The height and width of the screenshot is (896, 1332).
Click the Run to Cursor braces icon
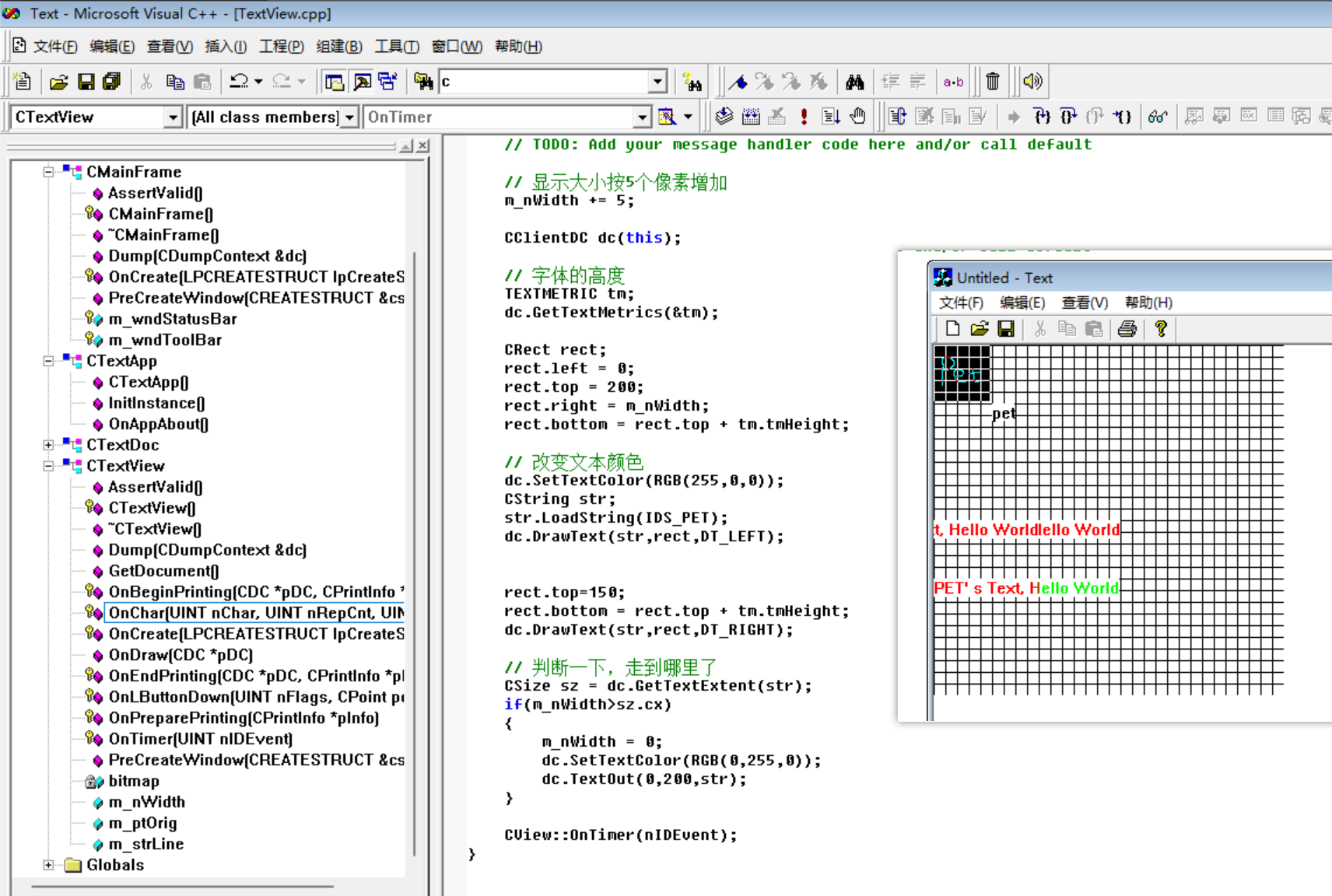[x=1121, y=117]
